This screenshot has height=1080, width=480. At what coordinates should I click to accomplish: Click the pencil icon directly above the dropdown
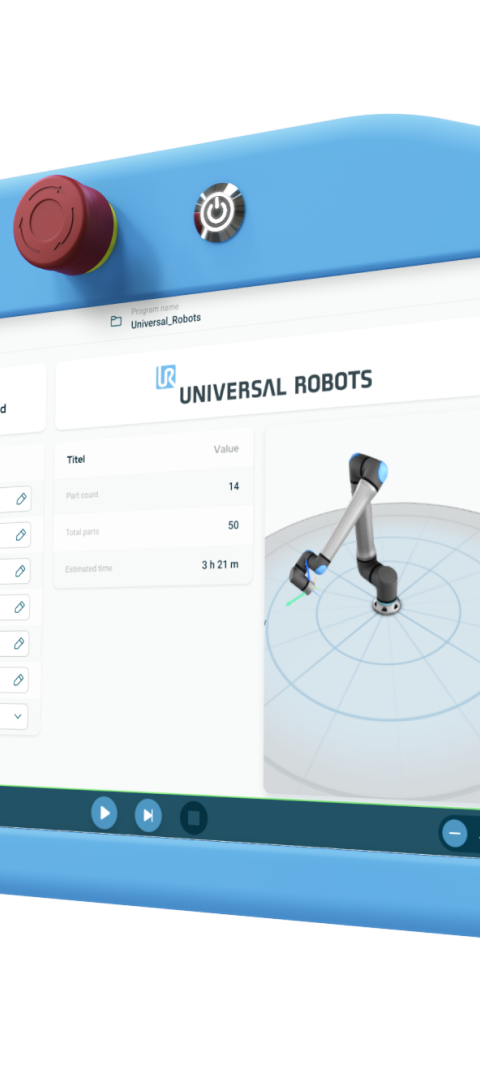coord(19,680)
